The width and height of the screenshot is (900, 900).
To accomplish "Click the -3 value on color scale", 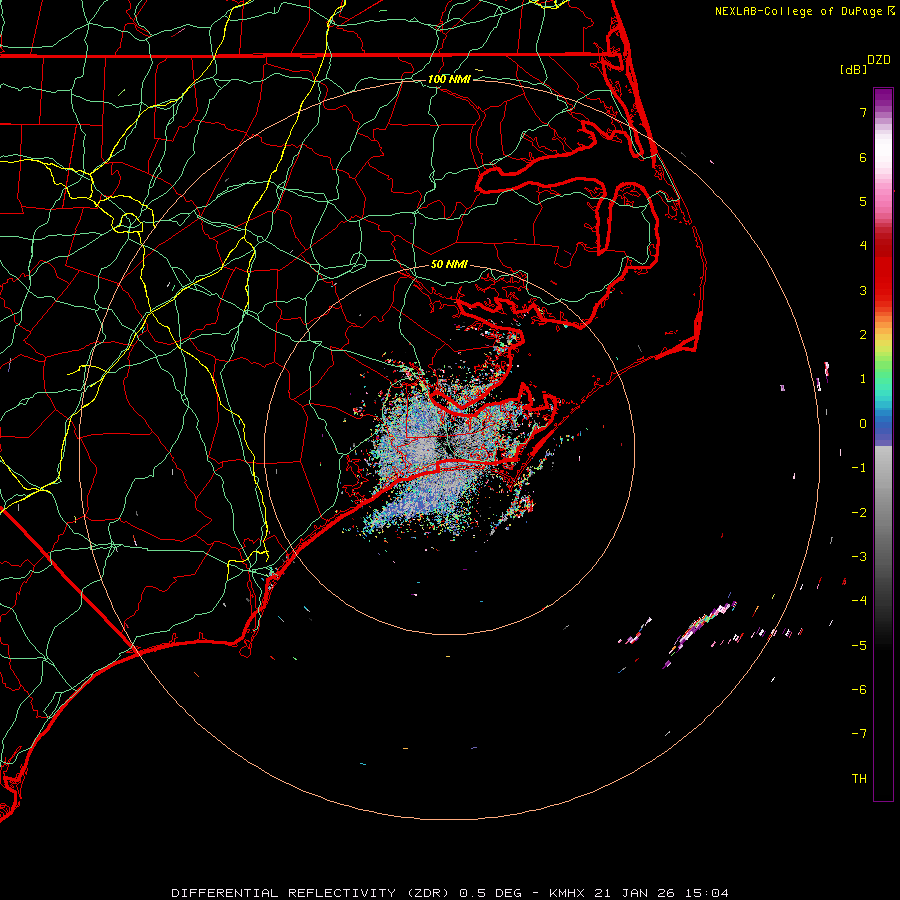I will tap(859, 557).
